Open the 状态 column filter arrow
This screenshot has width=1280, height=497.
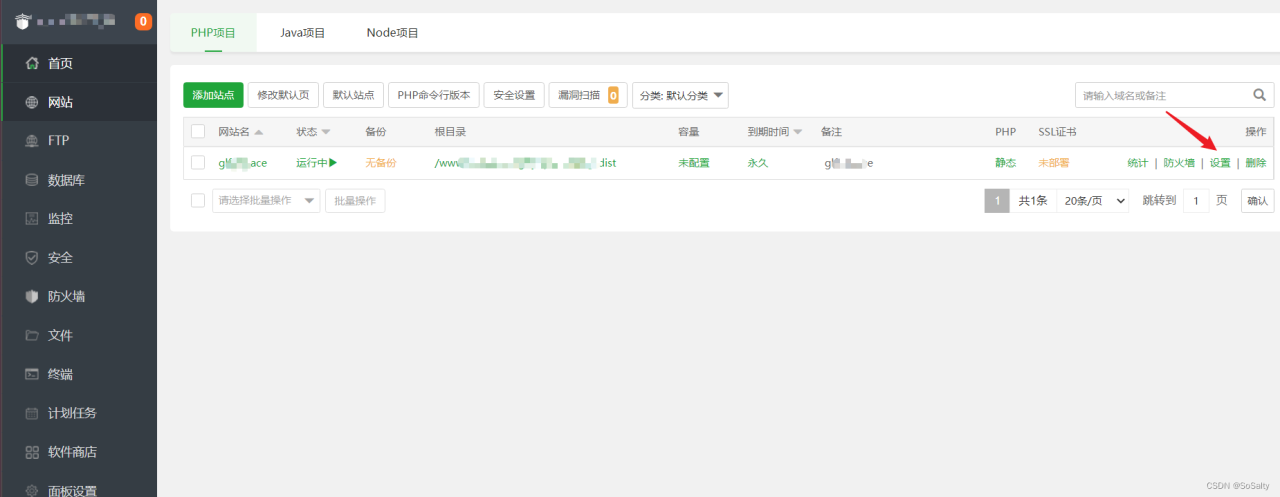point(326,132)
